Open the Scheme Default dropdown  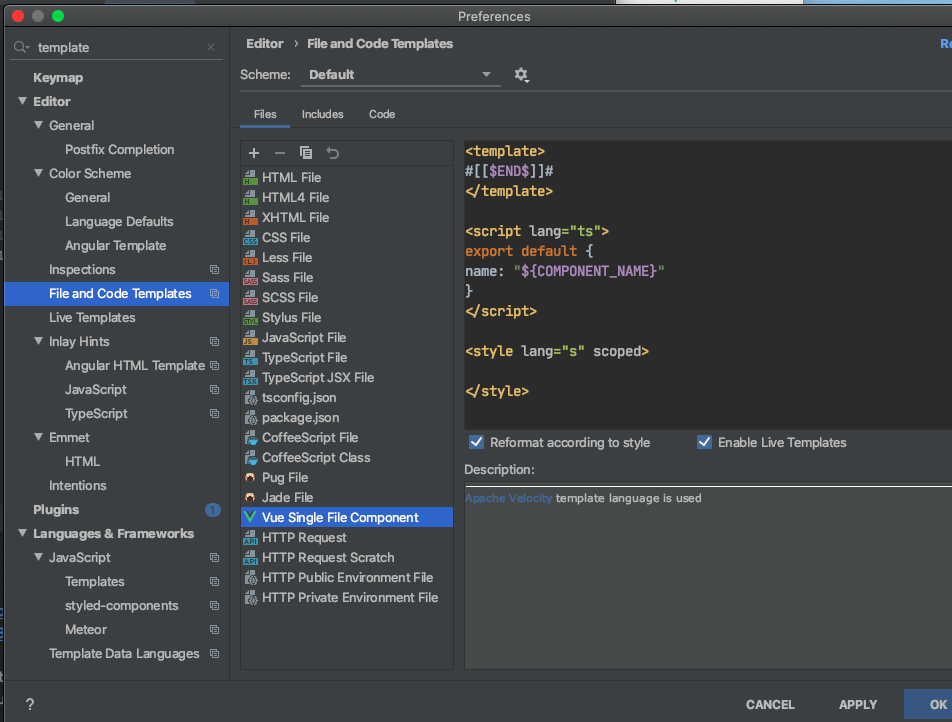(401, 75)
